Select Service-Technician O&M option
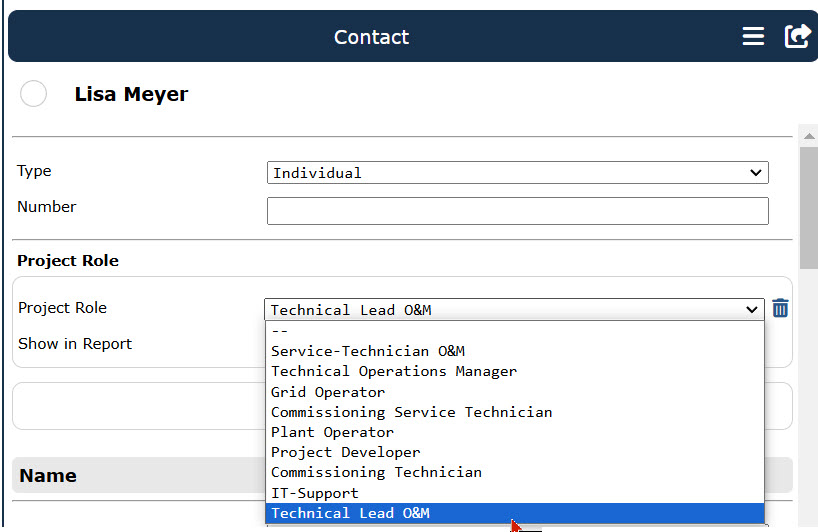 click(x=514, y=351)
